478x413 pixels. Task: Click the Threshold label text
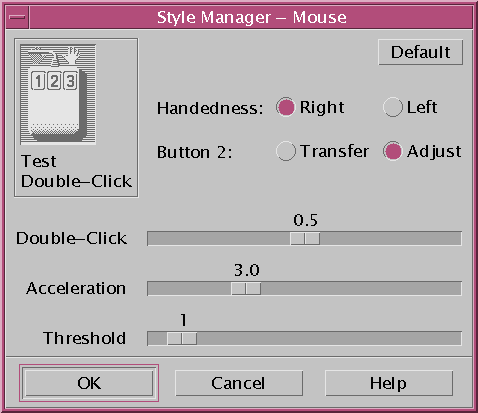[x=85, y=338]
